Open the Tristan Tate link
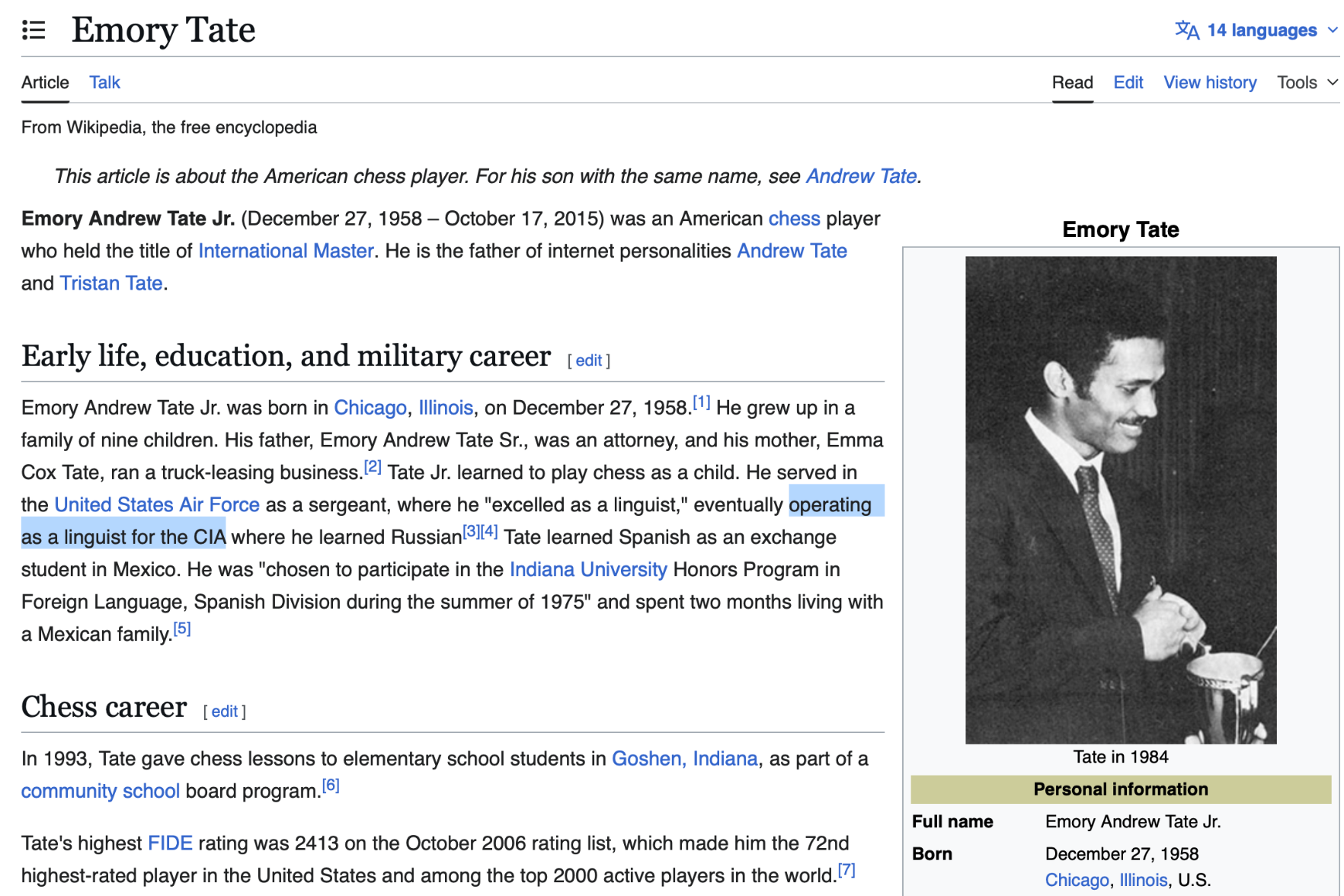Viewport: 1344px width, 896px height. pyautogui.click(x=111, y=283)
